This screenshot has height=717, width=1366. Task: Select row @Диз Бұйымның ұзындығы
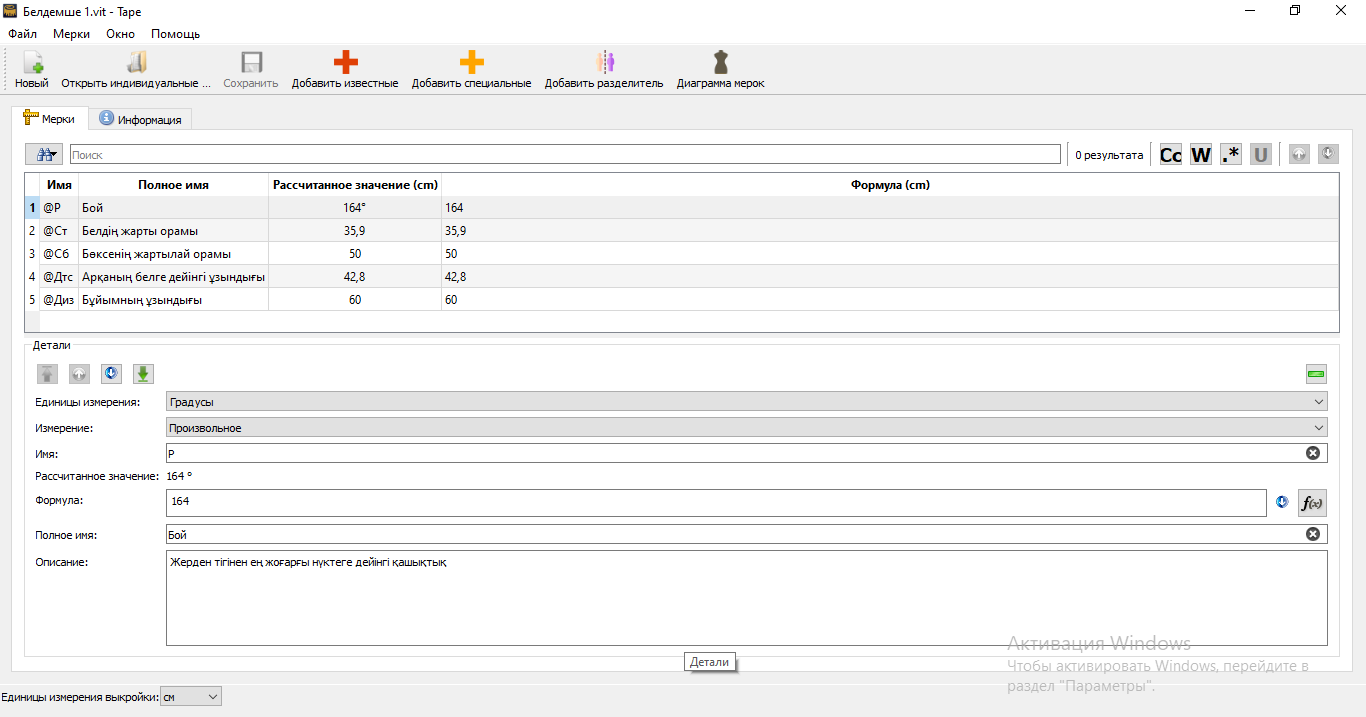[681, 300]
